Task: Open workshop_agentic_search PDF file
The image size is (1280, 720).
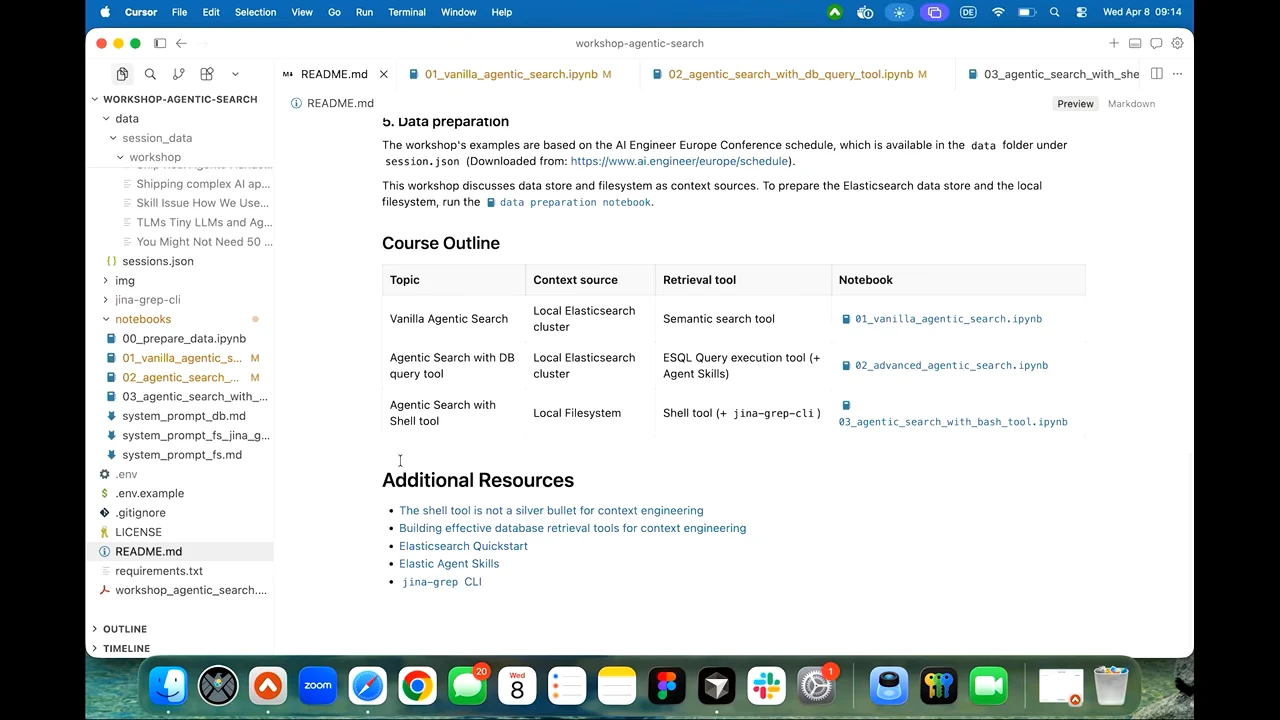Action: point(190,590)
